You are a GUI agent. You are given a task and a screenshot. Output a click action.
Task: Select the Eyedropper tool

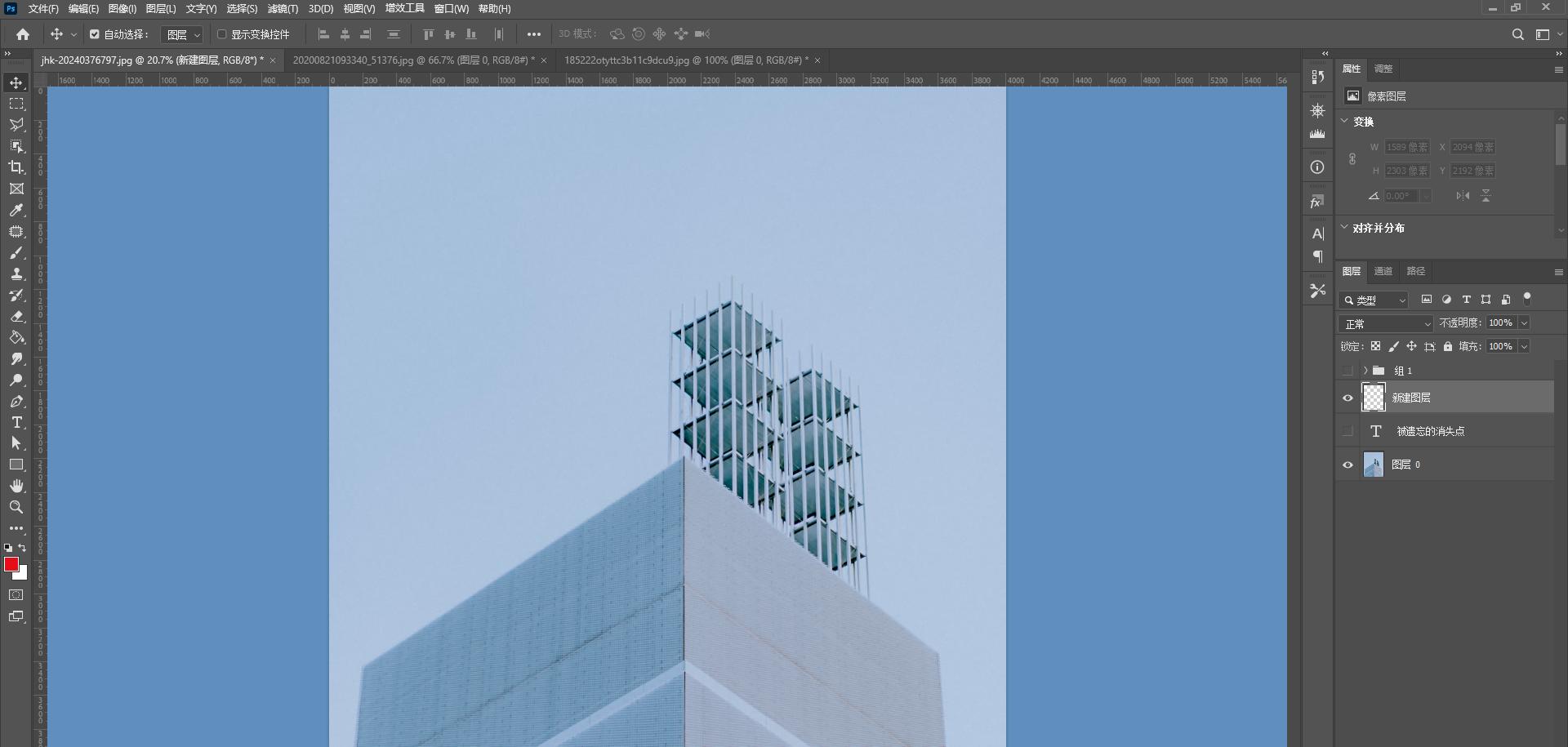pos(16,210)
